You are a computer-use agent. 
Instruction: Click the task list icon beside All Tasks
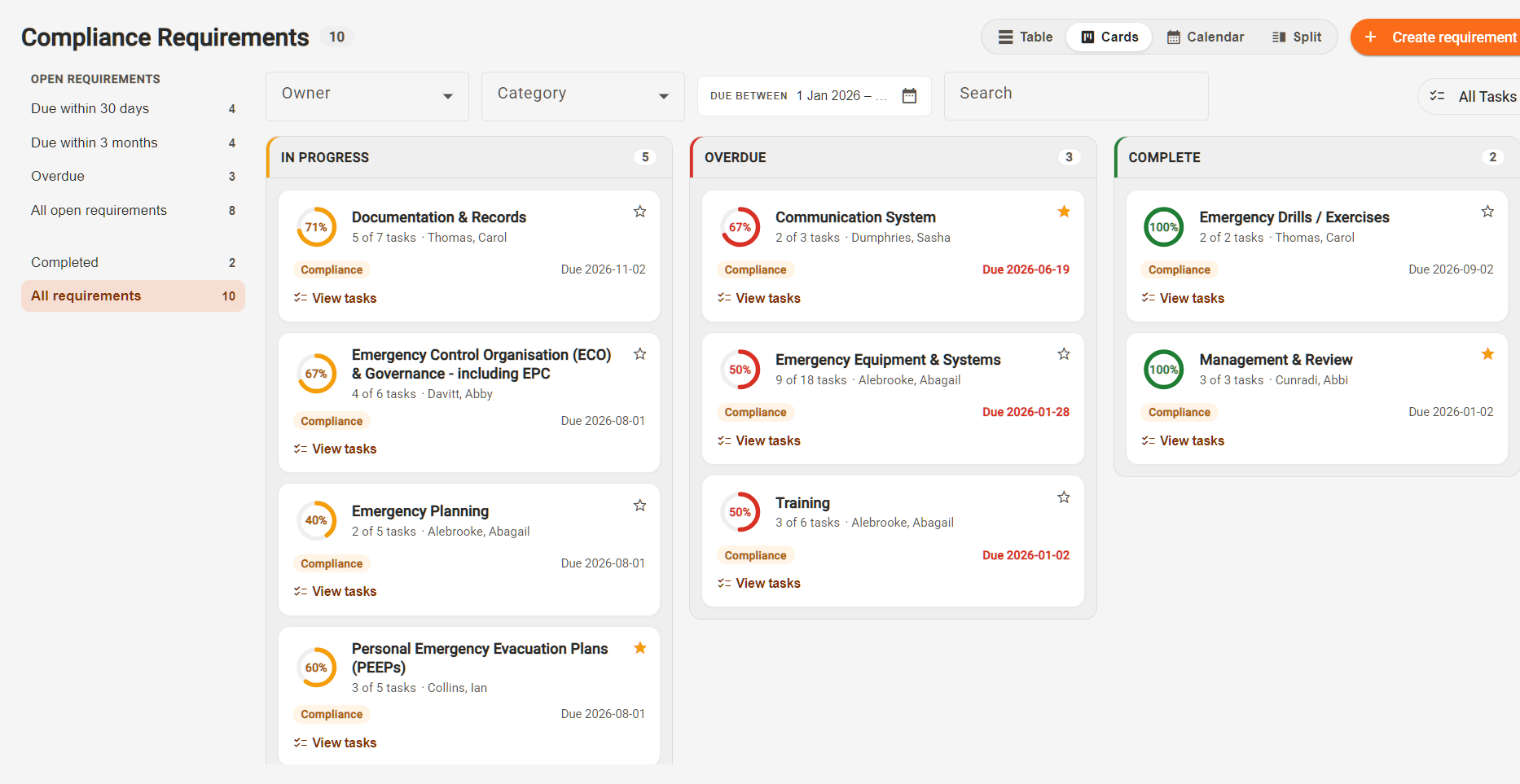pyautogui.click(x=1438, y=96)
